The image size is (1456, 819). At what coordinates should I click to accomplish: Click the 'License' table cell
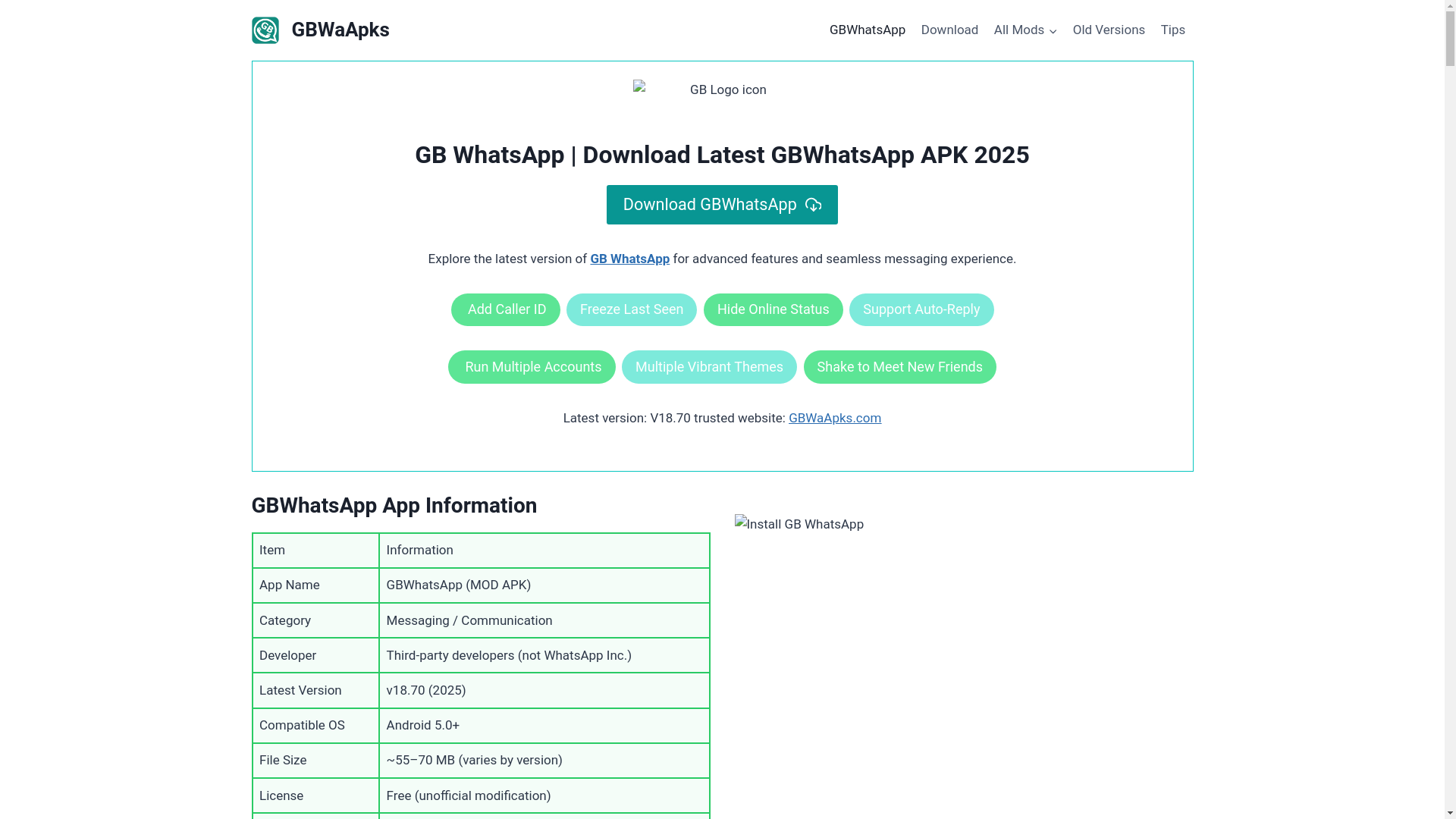(315, 795)
